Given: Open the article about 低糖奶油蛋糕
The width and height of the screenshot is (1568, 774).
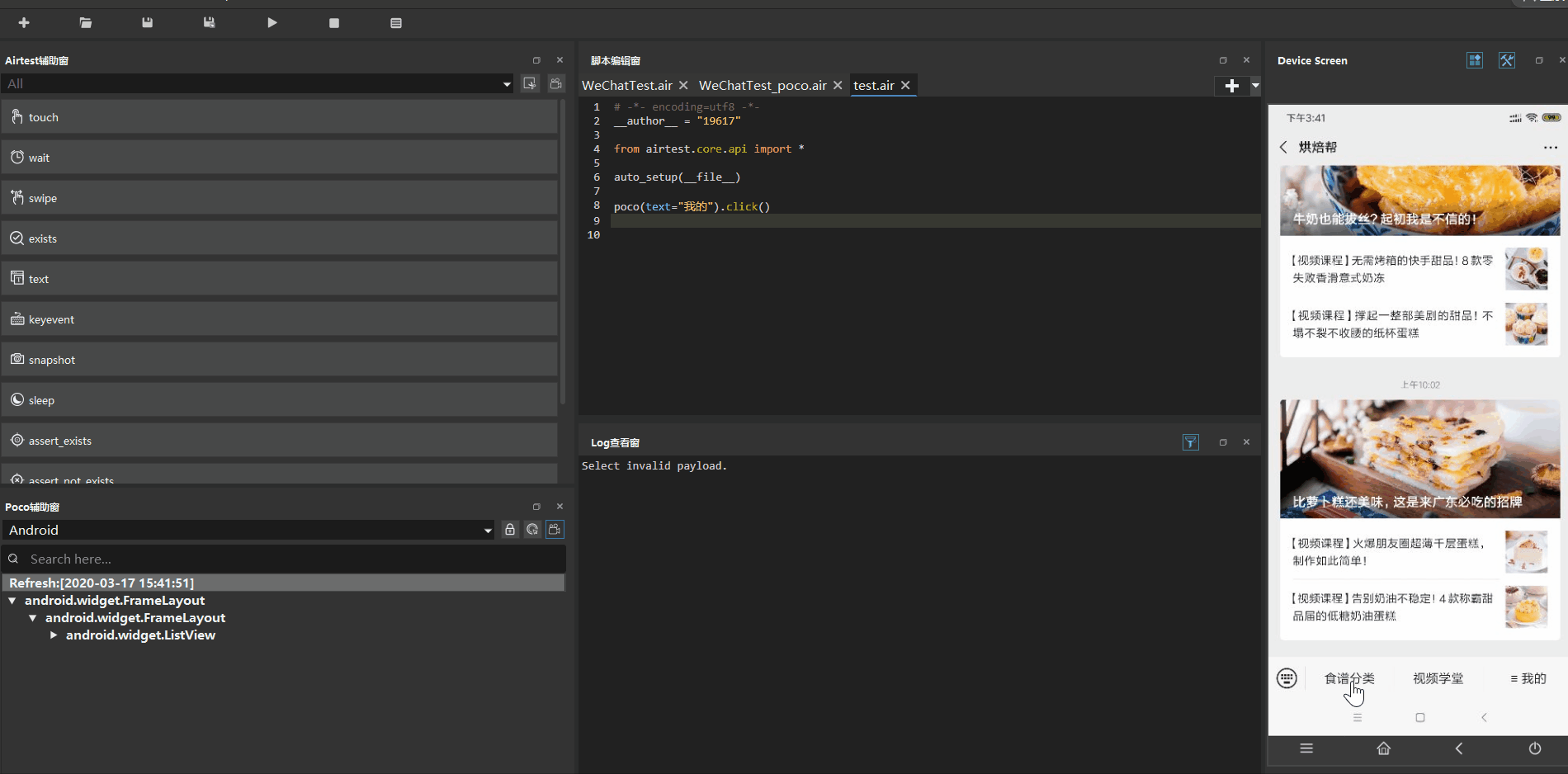Looking at the screenshot, I should click(1419, 607).
